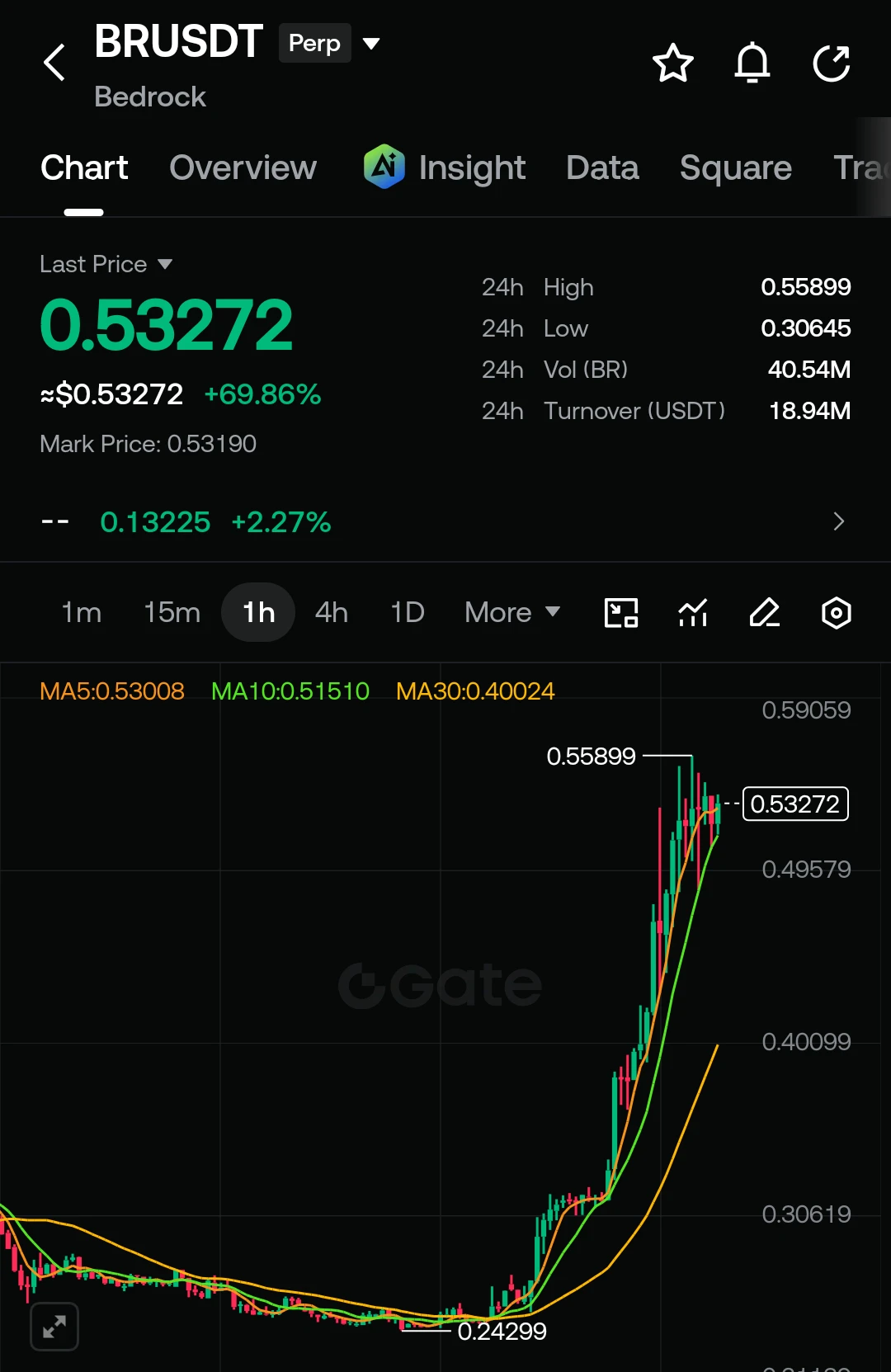This screenshot has height=1372, width=891.
Task: Tap the 0.40099 price axis label
Action: click(806, 1042)
